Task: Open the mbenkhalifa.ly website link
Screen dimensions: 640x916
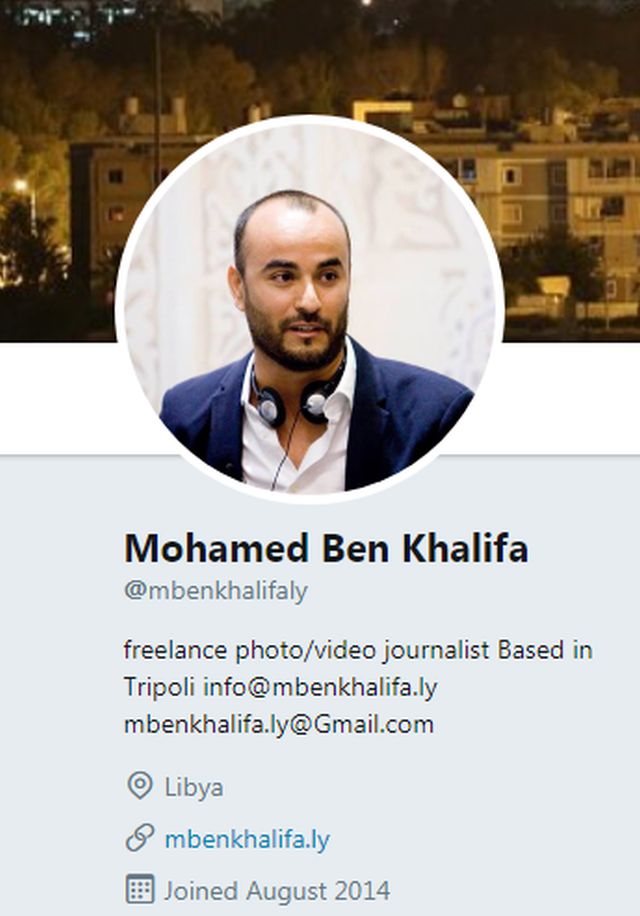Action: 247,839
